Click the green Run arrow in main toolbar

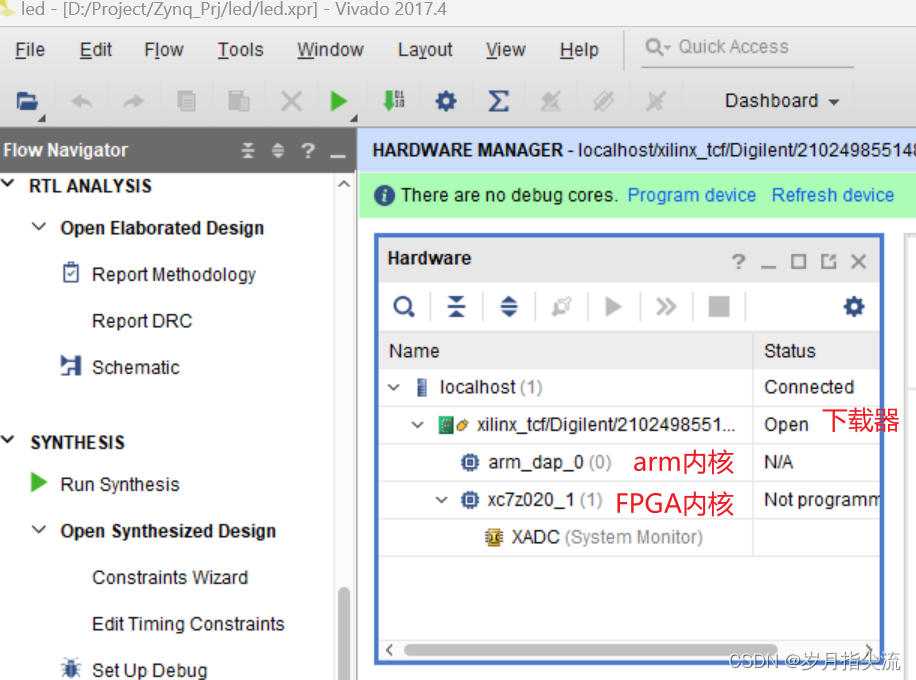point(338,101)
